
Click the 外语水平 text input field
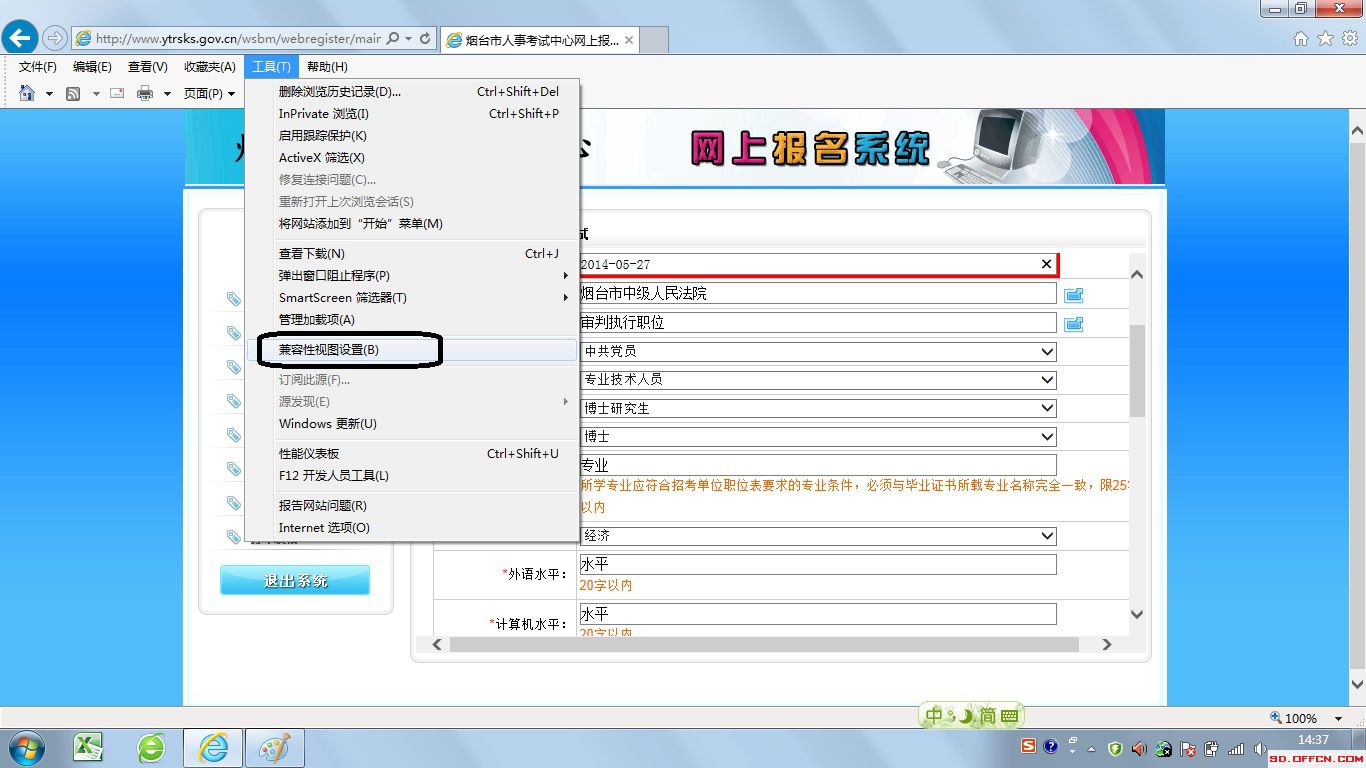coord(817,564)
